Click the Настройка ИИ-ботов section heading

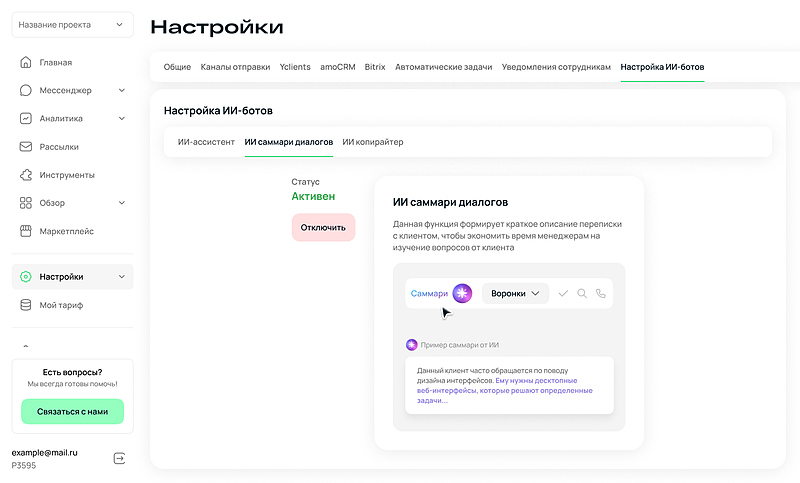click(x=218, y=111)
